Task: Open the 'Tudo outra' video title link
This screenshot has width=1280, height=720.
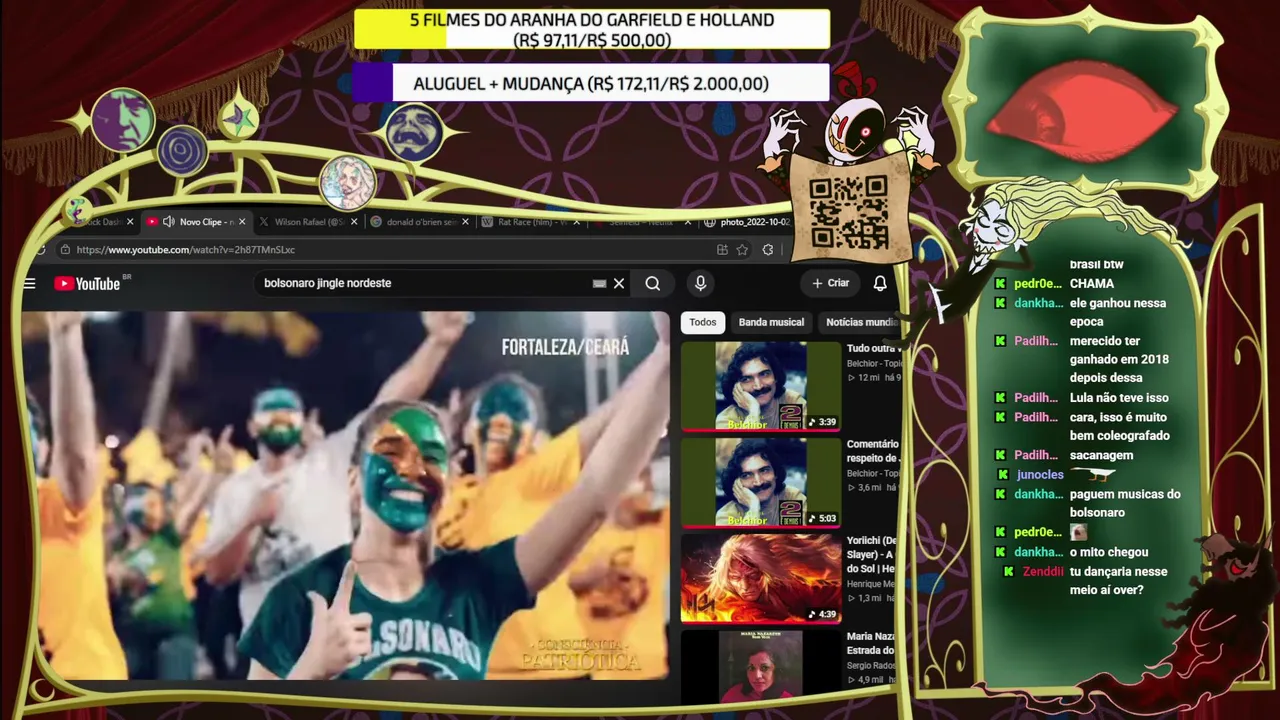Action: 872,349
